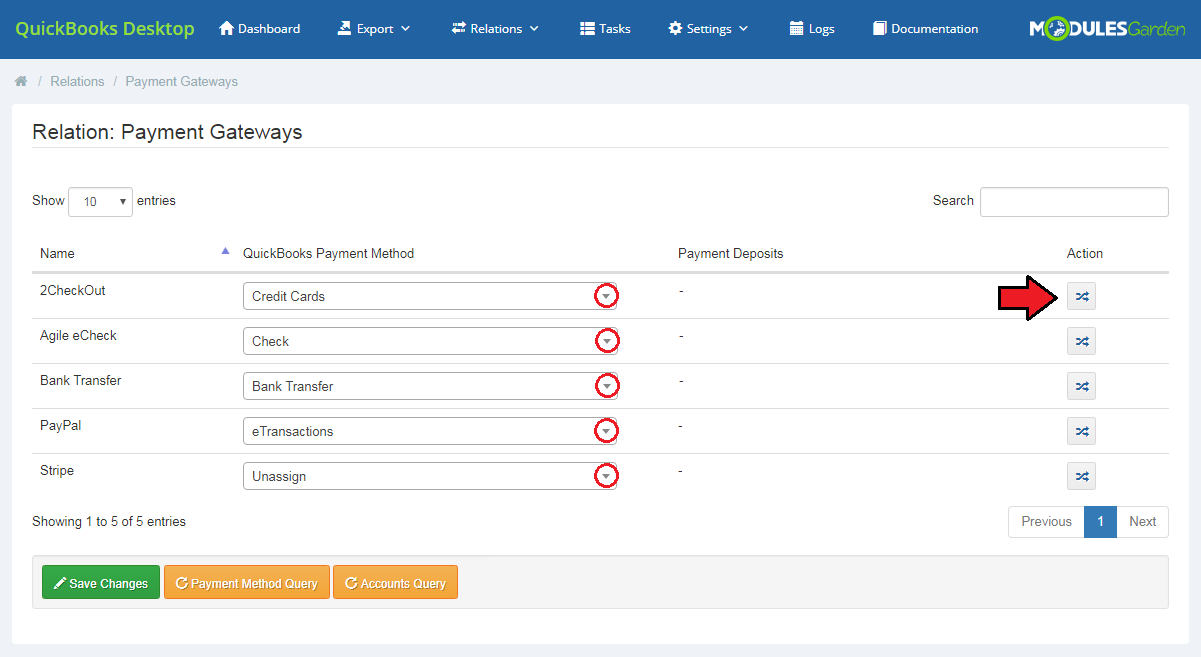The image size is (1201, 657).
Task: Click the shuffle action icon for Stripe
Action: tap(1081, 476)
